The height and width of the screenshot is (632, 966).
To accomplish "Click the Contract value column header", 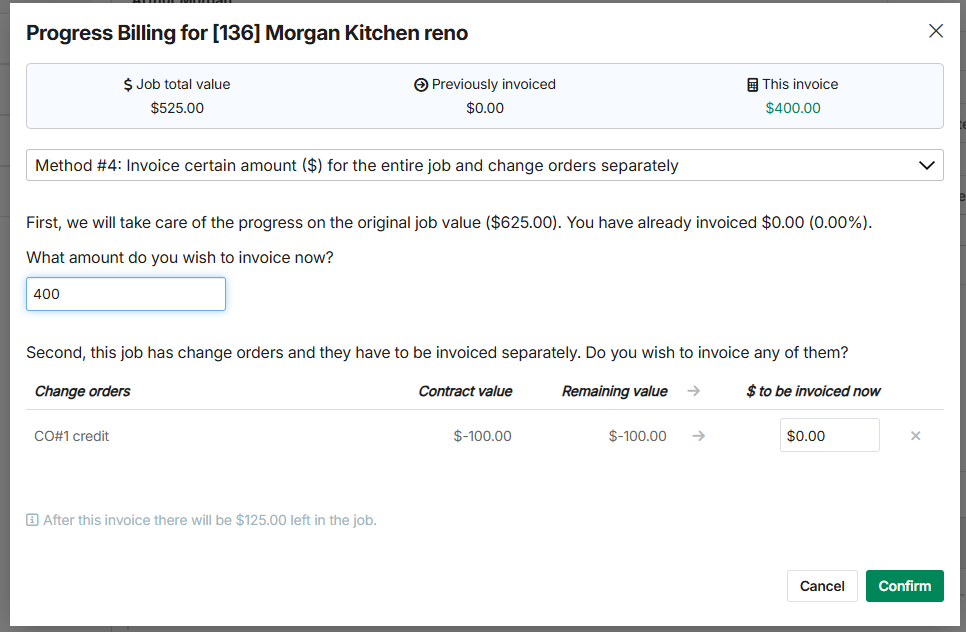I will coord(465,391).
